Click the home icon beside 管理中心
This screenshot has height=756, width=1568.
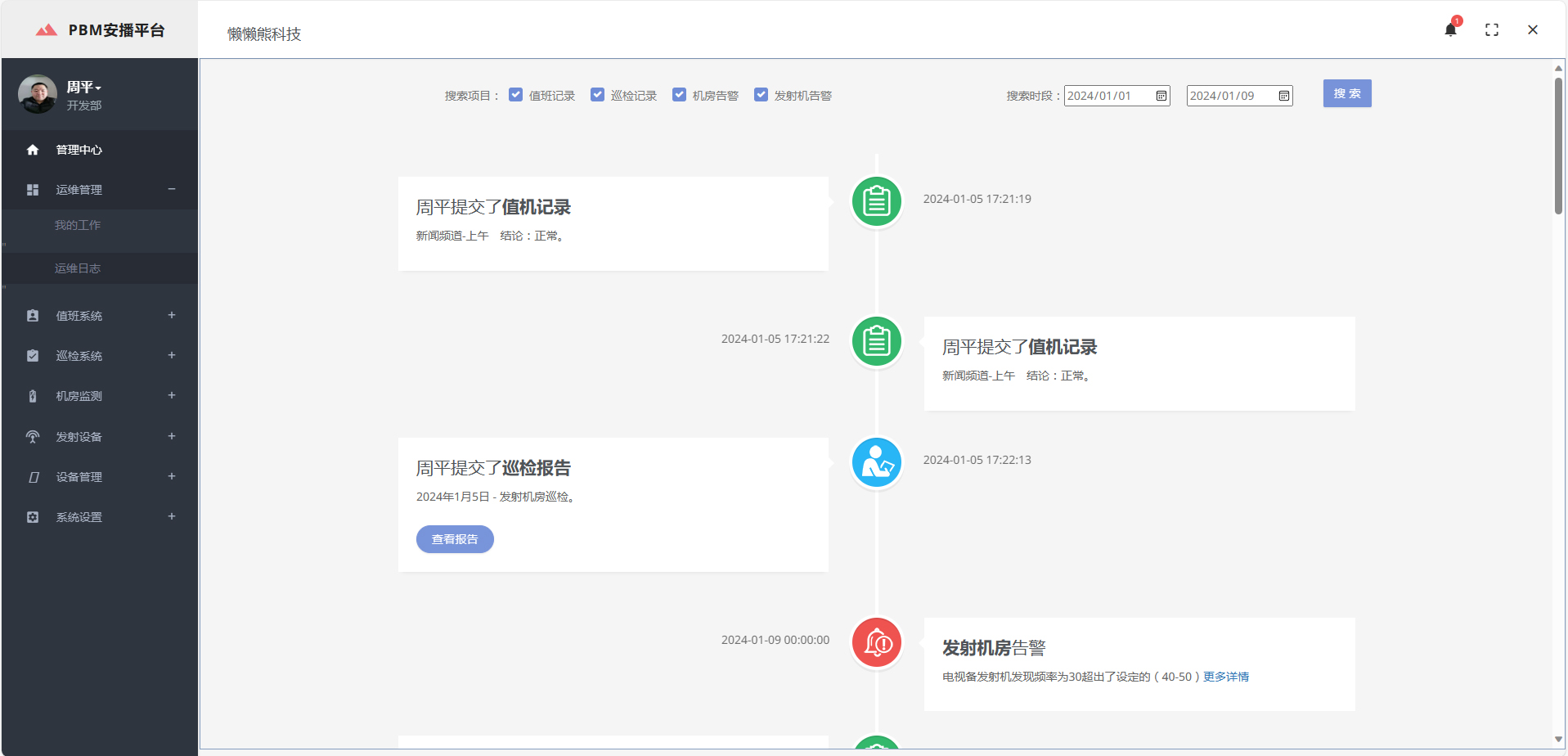(x=33, y=150)
